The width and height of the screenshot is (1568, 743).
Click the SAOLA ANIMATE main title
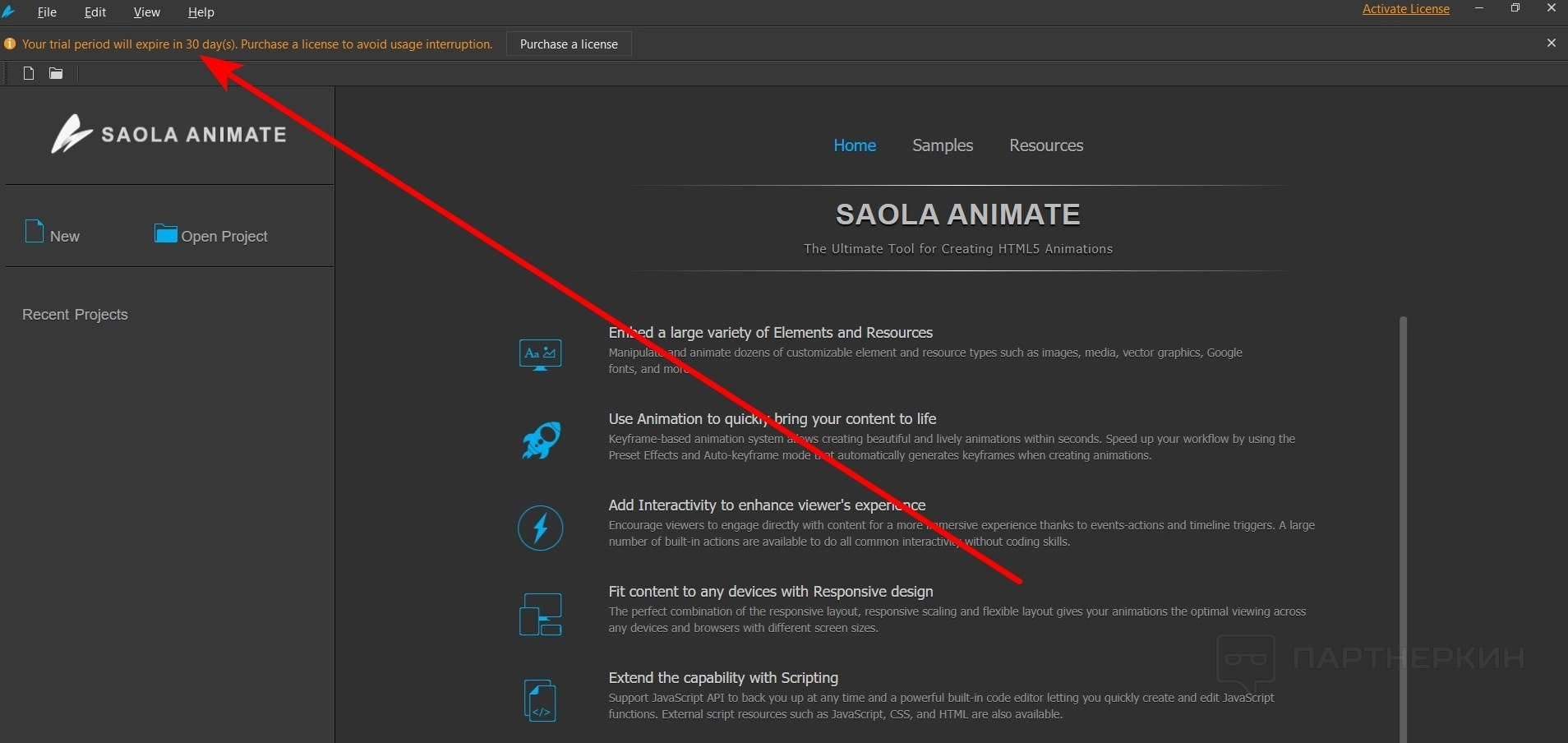(x=958, y=215)
